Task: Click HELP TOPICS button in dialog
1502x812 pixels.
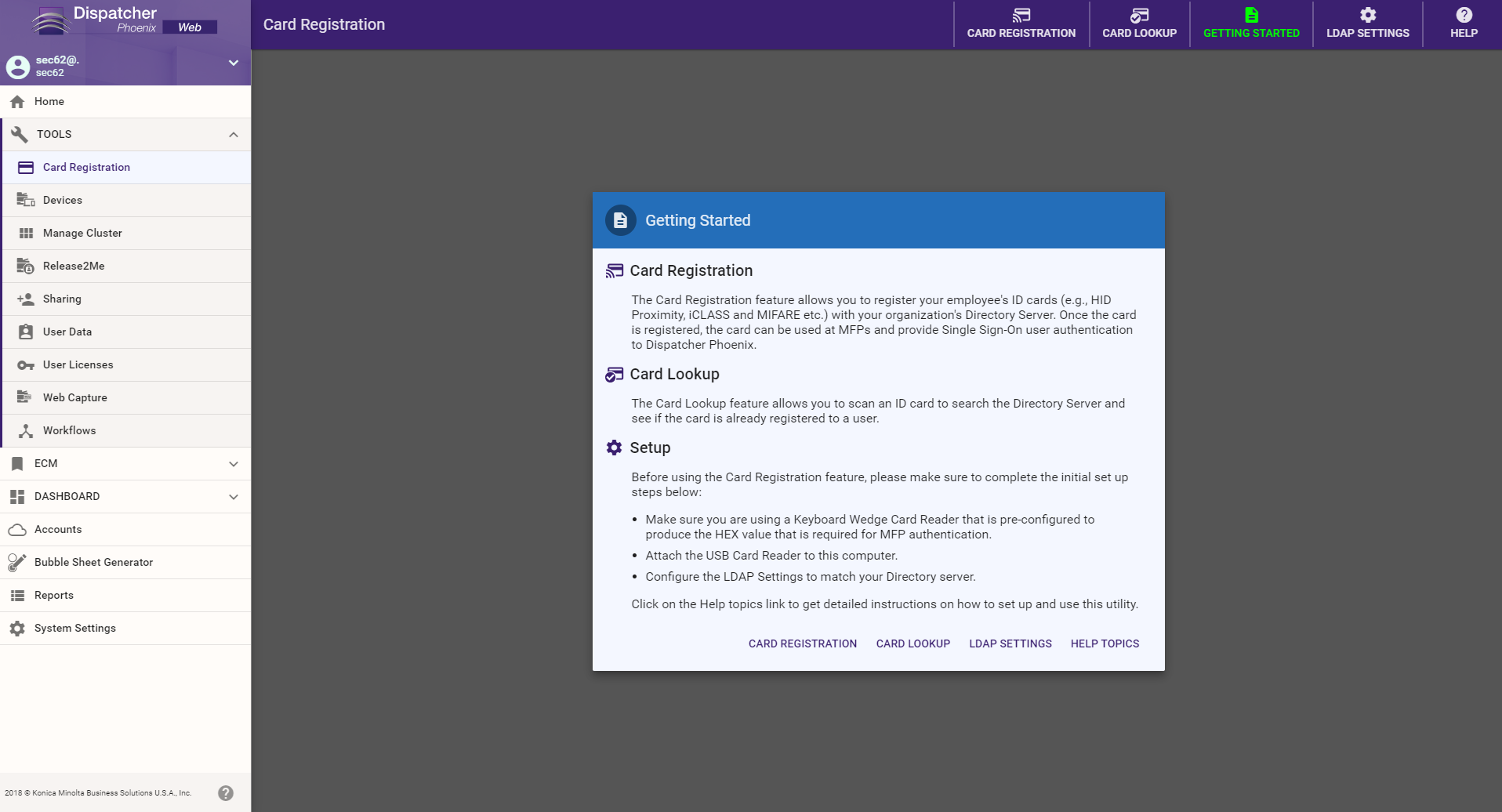Action: coord(1105,643)
